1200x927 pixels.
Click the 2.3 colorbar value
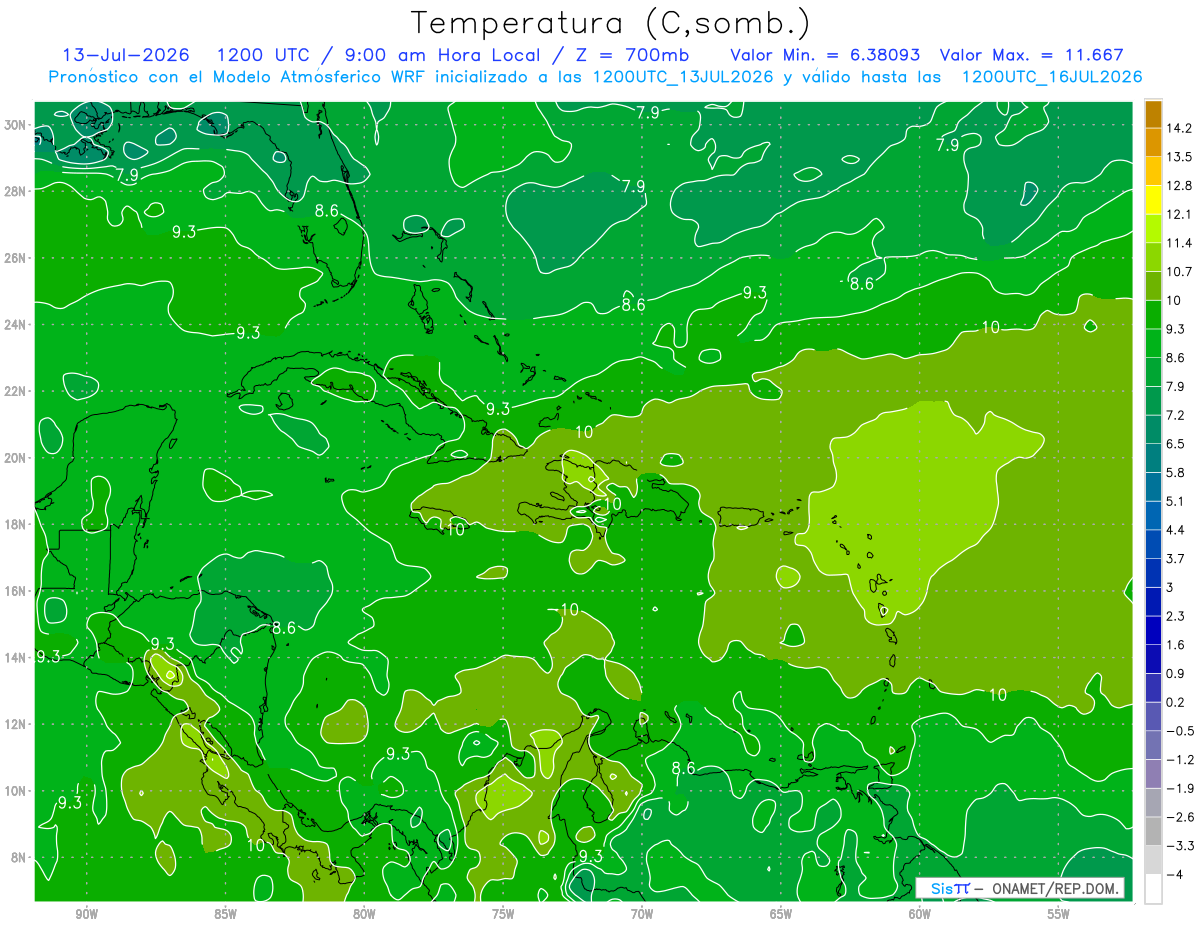[x=1176, y=616]
